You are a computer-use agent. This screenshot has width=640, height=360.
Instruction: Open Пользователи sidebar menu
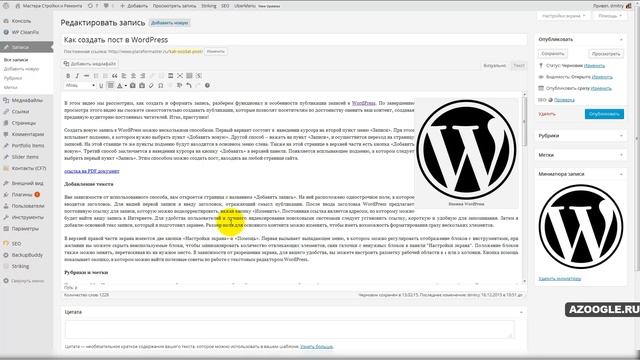(x=27, y=206)
